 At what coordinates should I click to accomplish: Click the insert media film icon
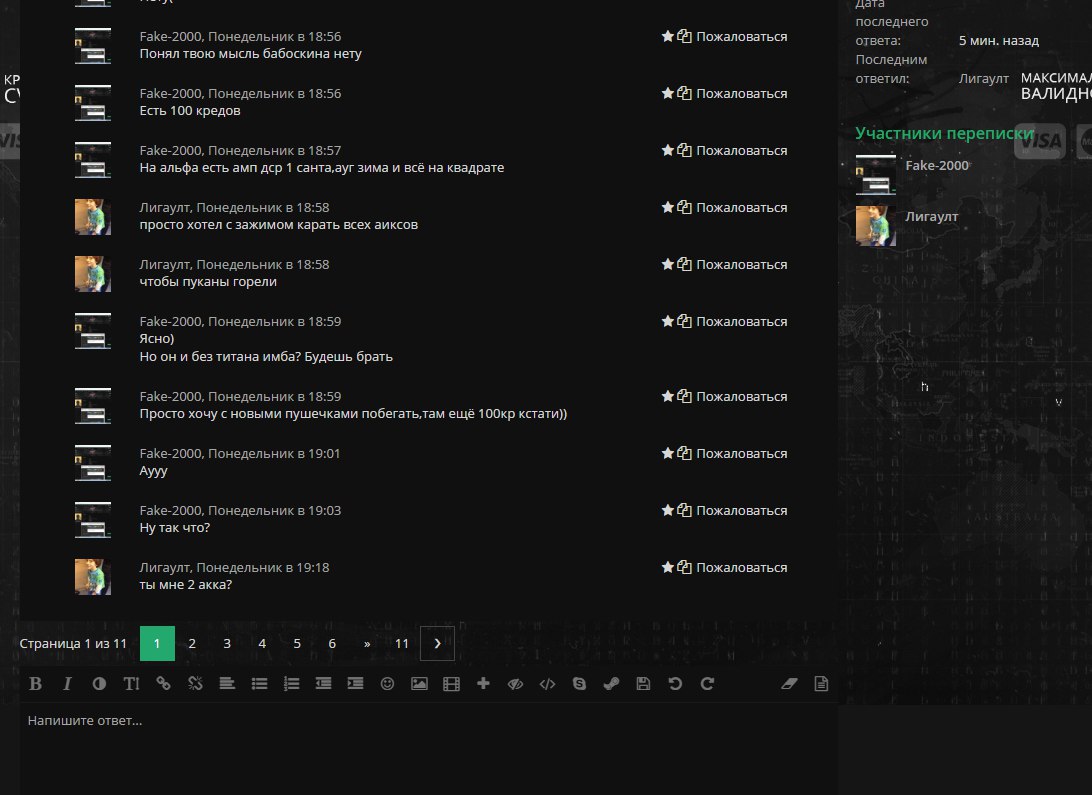coord(451,684)
